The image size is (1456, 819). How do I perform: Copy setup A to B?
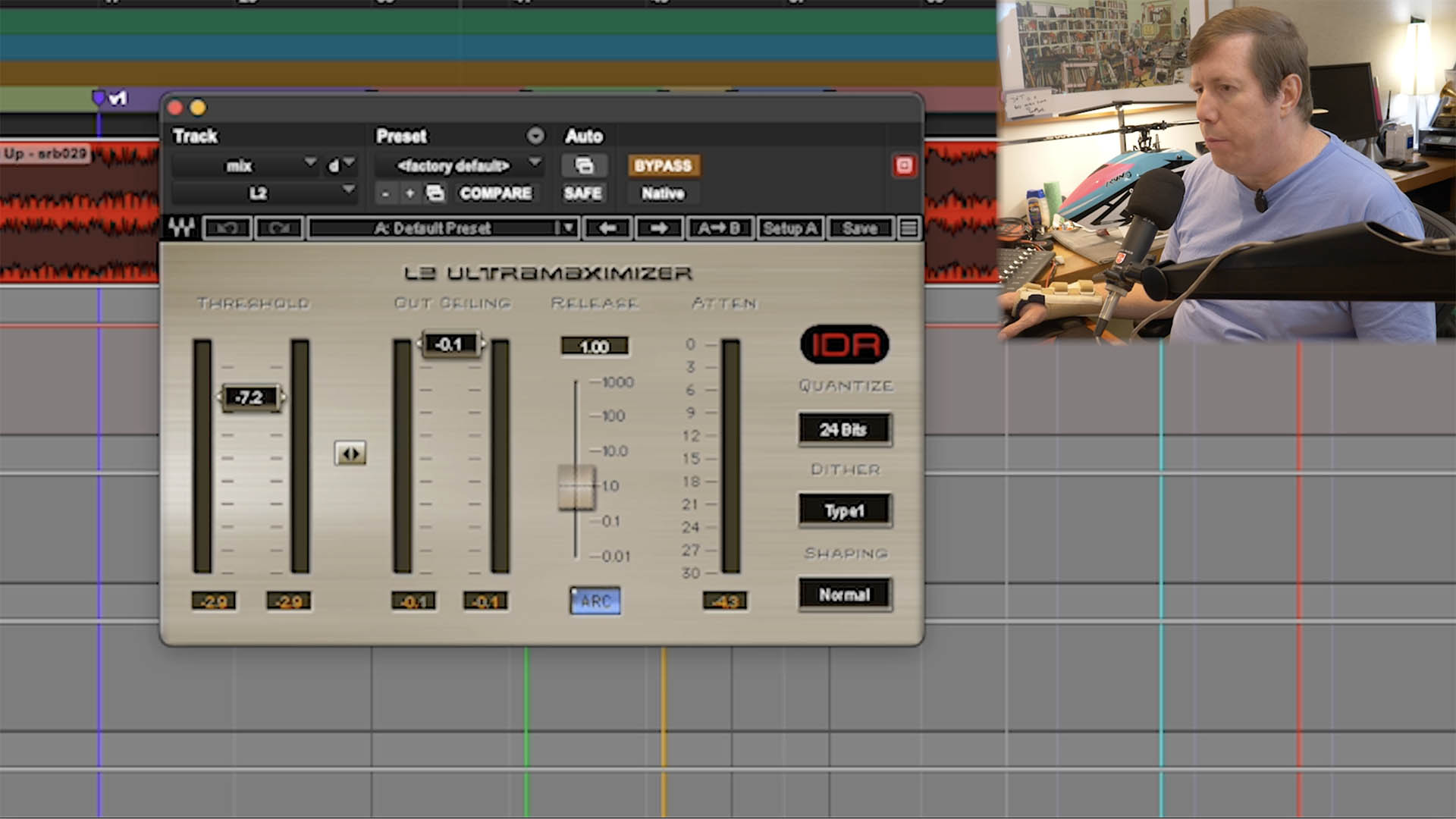719,228
